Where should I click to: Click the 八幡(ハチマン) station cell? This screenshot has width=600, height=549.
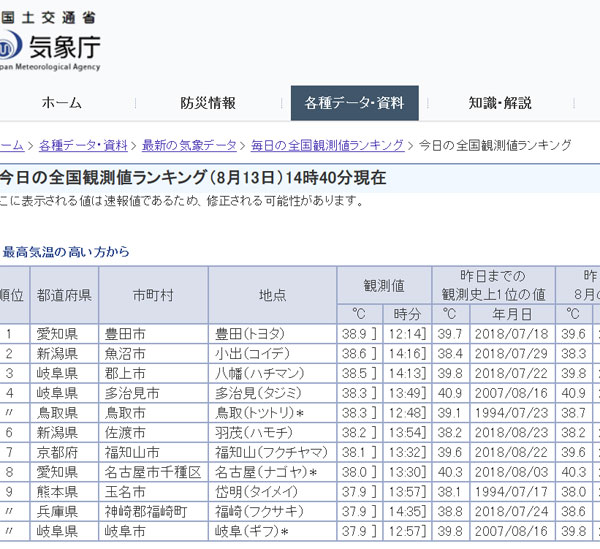272,373
